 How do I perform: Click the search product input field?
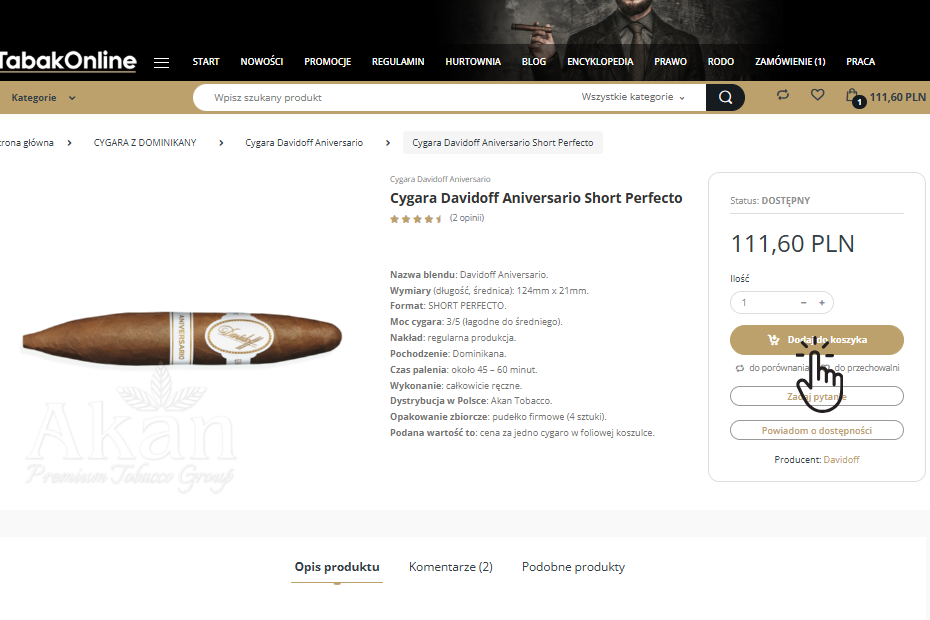tap(390, 98)
